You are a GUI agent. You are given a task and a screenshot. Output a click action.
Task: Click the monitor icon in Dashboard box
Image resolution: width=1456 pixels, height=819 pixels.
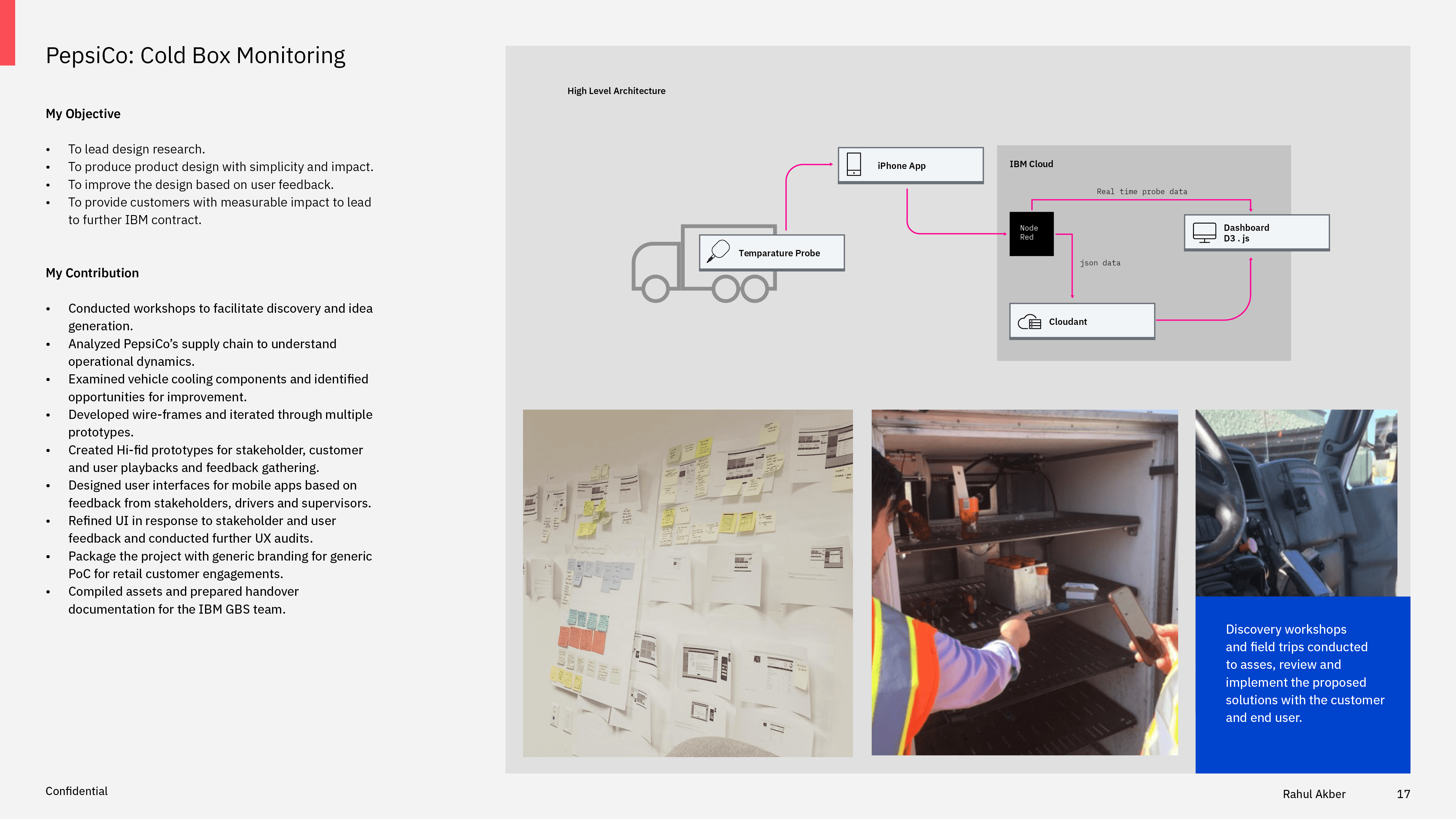click(1204, 232)
